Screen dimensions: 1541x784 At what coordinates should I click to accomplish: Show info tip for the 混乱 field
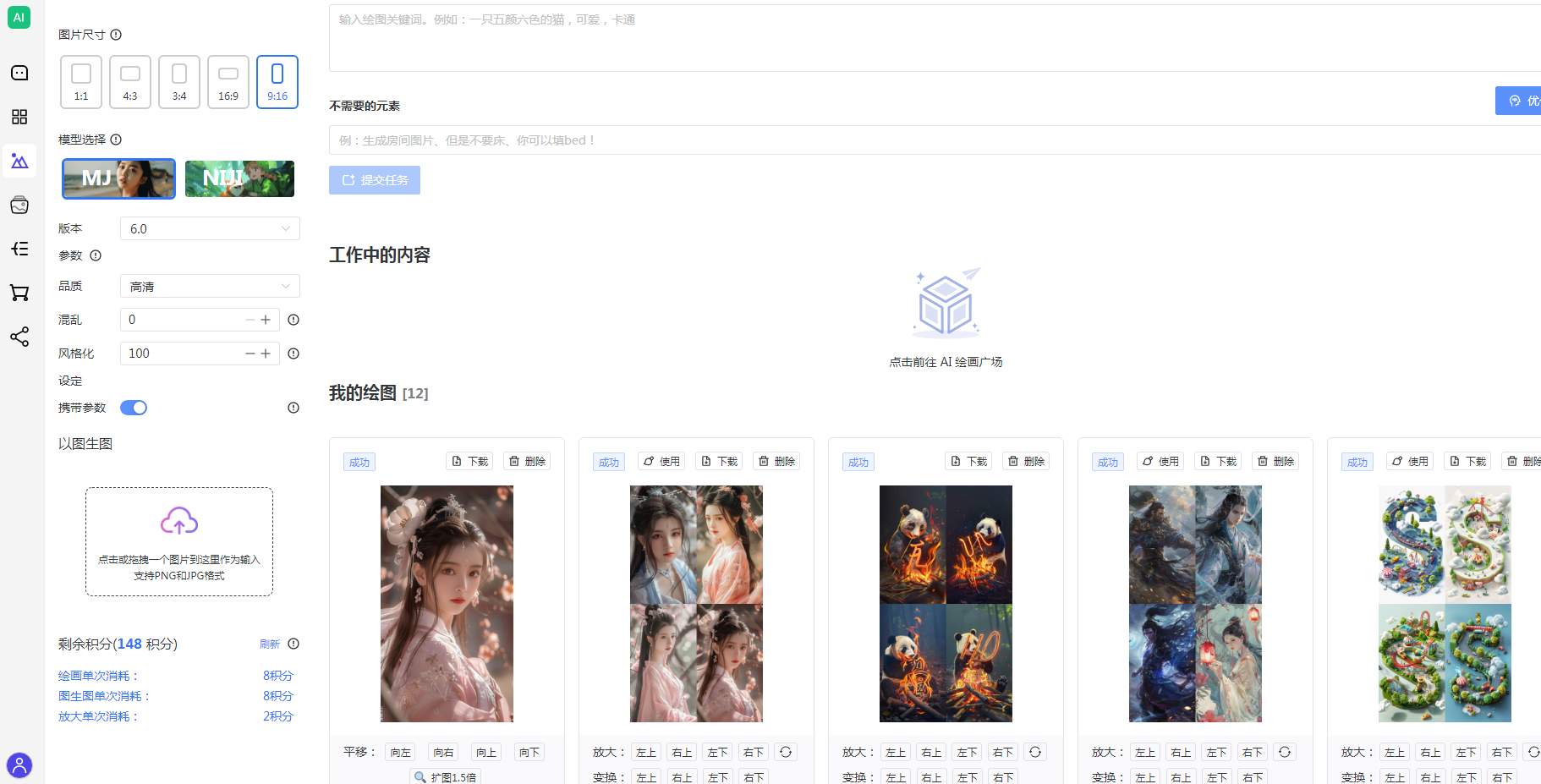pos(293,320)
